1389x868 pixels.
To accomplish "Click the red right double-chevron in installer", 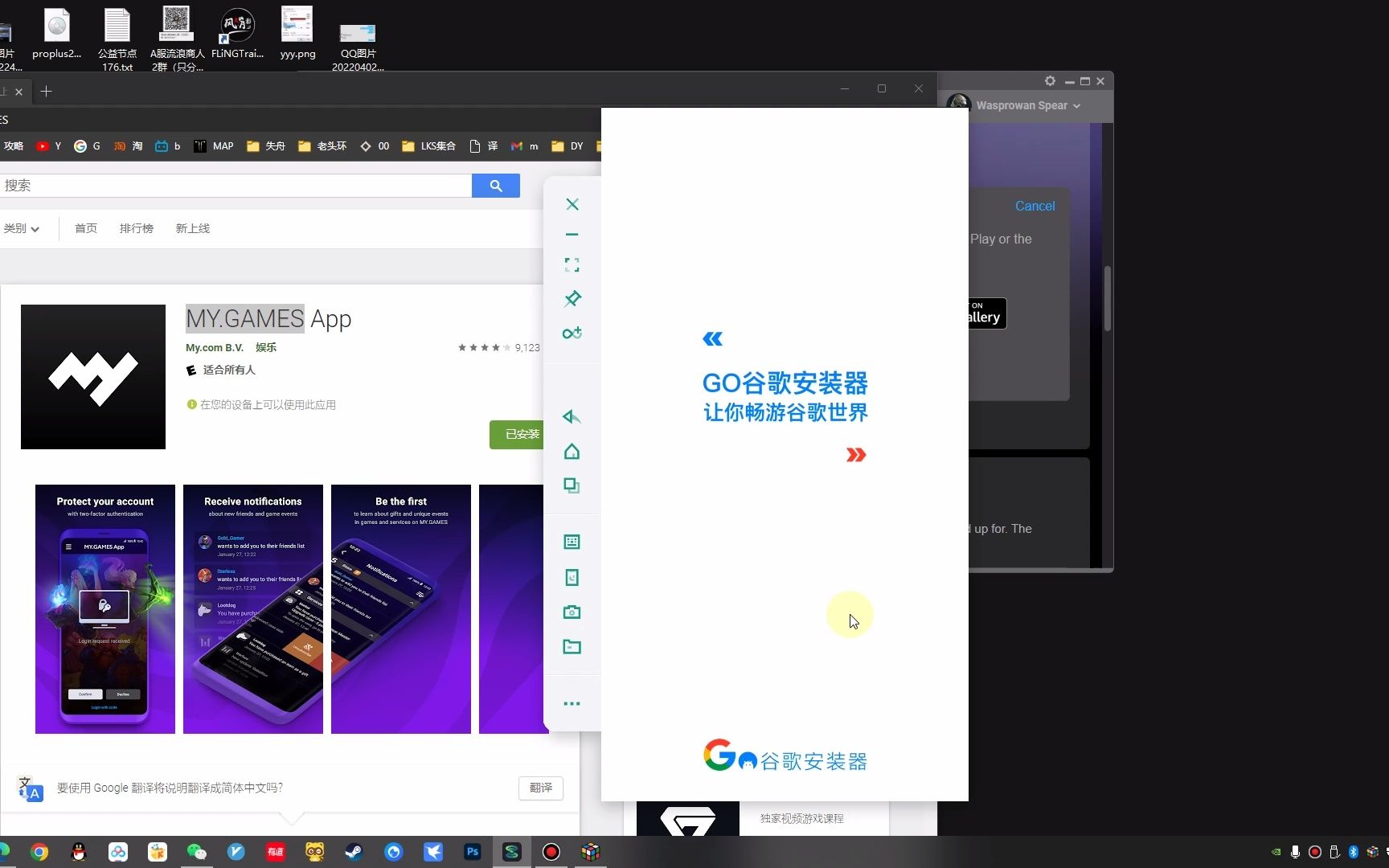I will coord(856,455).
